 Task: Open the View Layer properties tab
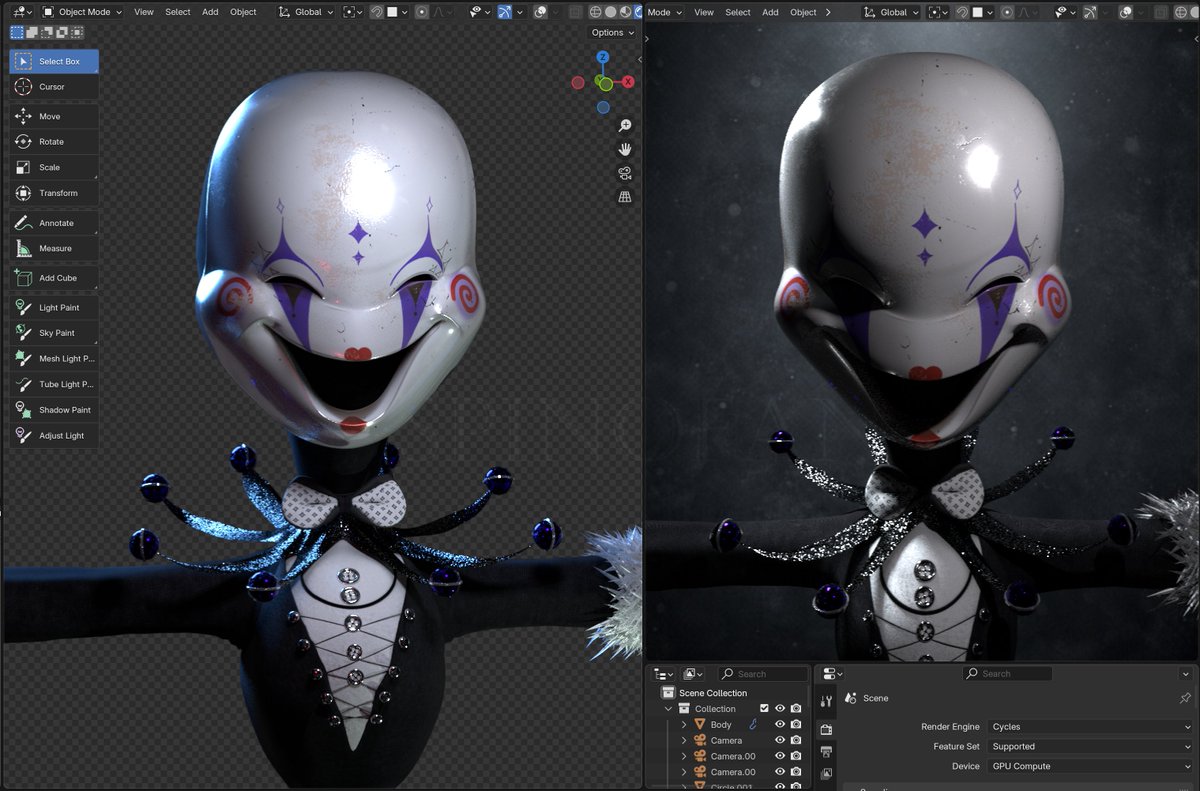click(826, 774)
